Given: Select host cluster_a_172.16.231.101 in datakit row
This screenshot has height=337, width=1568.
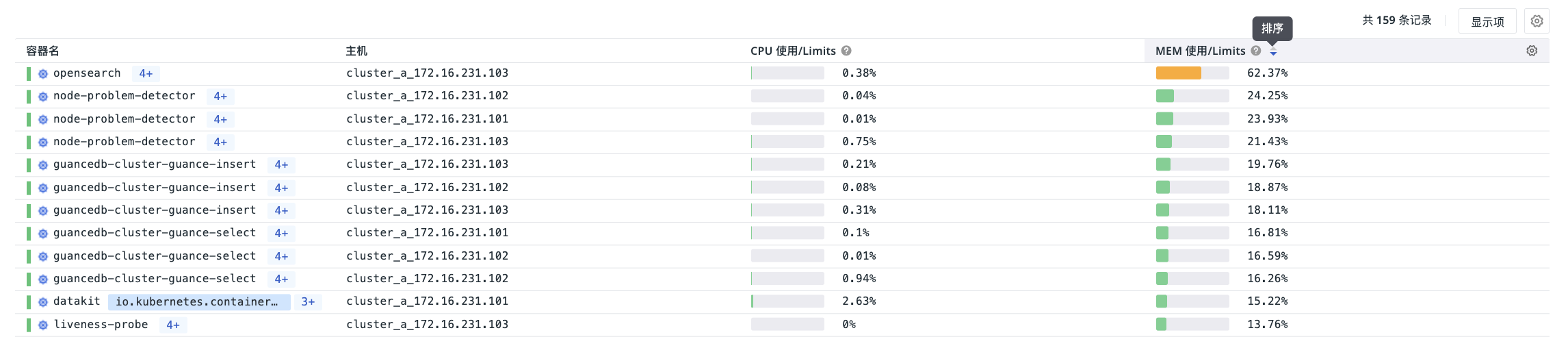Looking at the screenshot, I should click(x=427, y=301).
